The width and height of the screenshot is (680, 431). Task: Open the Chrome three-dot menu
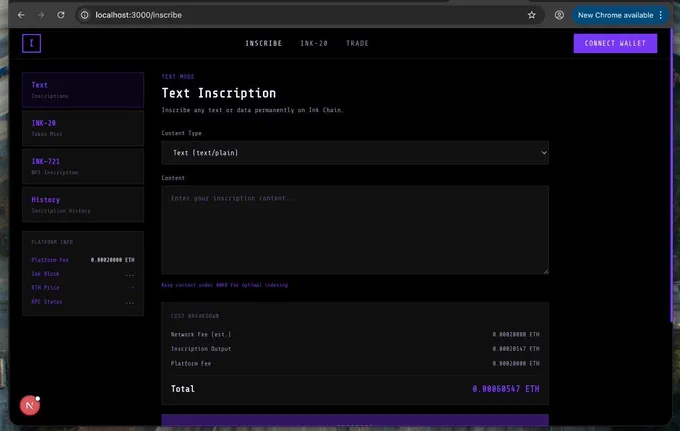(660, 15)
